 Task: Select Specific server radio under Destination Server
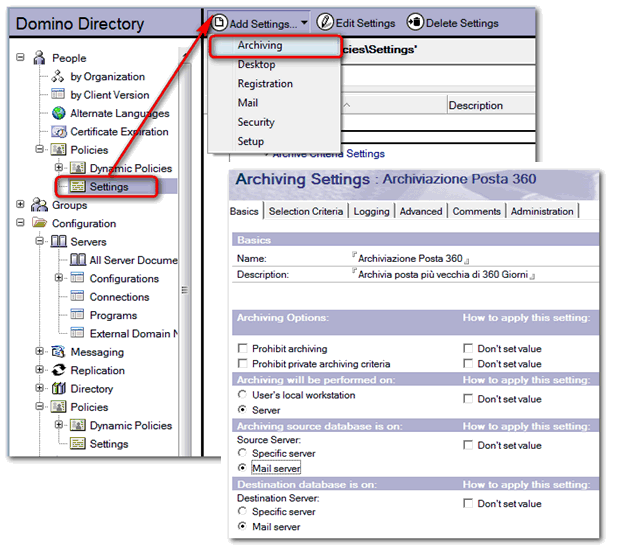(242, 511)
